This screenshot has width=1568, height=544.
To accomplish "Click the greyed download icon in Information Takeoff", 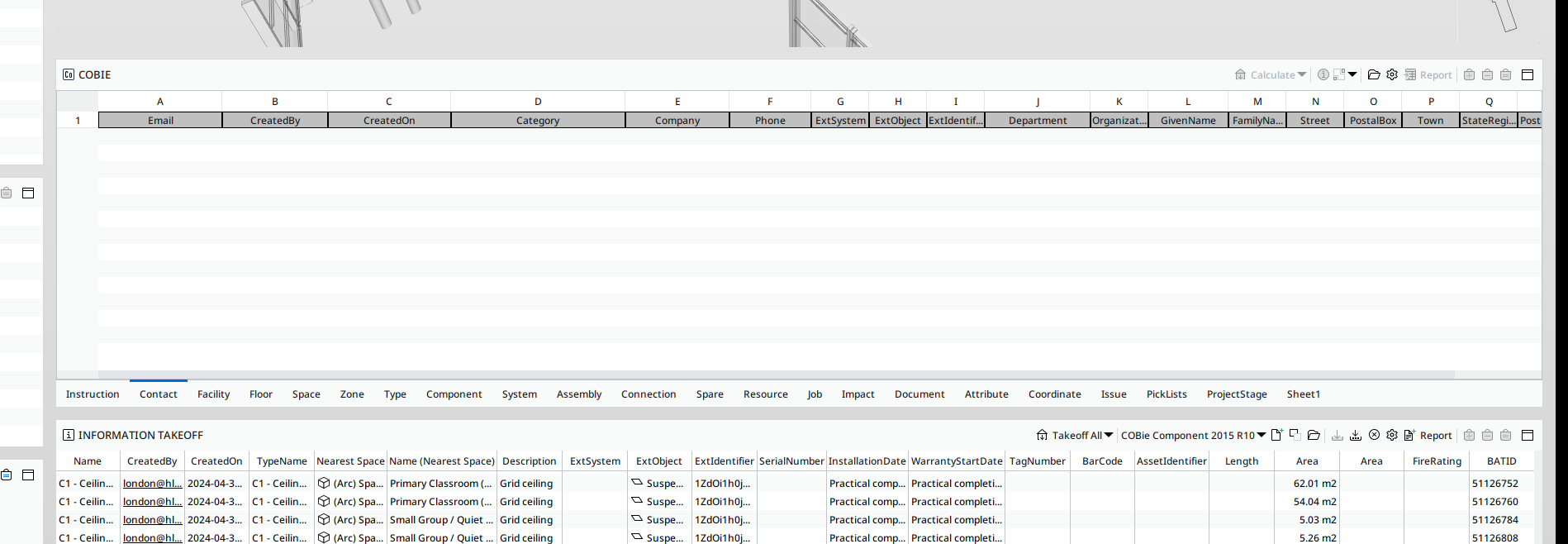I will [x=1338, y=435].
